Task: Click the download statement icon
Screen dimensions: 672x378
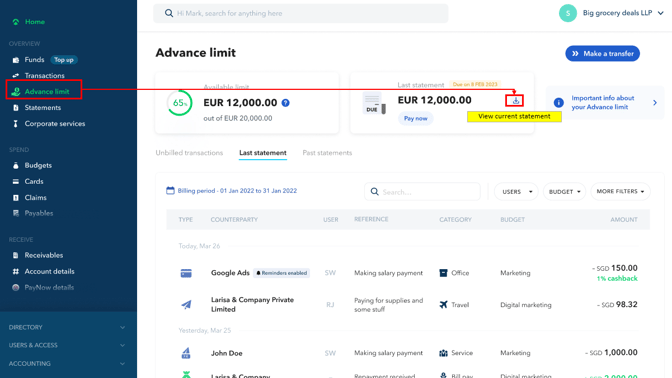Action: 516,101
